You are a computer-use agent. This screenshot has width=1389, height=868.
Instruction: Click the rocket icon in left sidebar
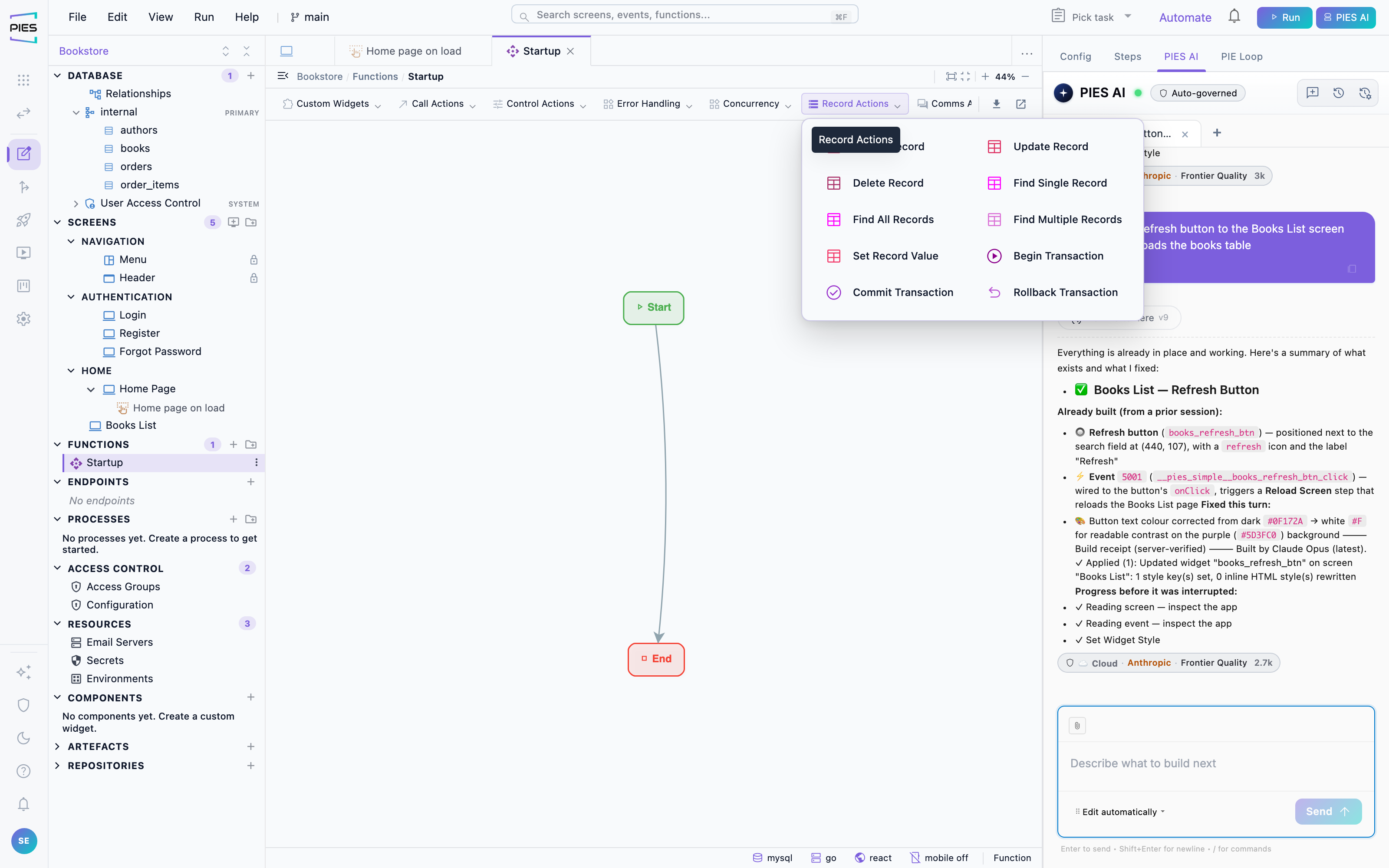[23, 220]
